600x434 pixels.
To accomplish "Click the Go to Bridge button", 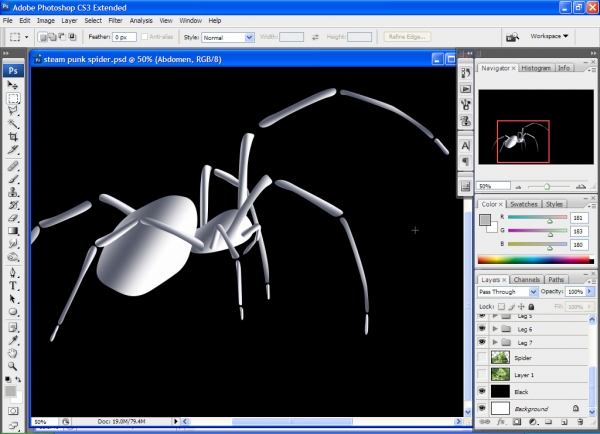I will tap(512, 37).
